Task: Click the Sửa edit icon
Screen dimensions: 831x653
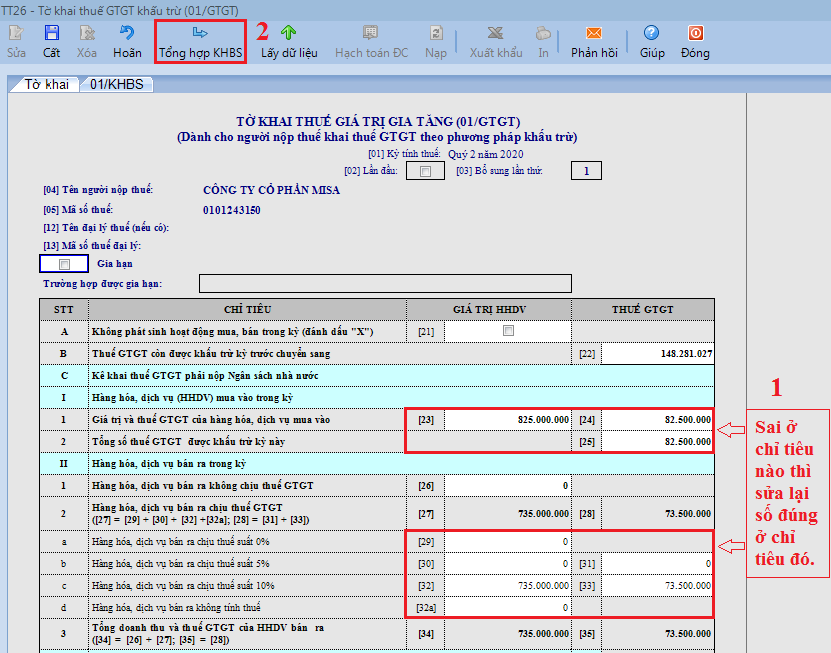Action: tap(16, 33)
